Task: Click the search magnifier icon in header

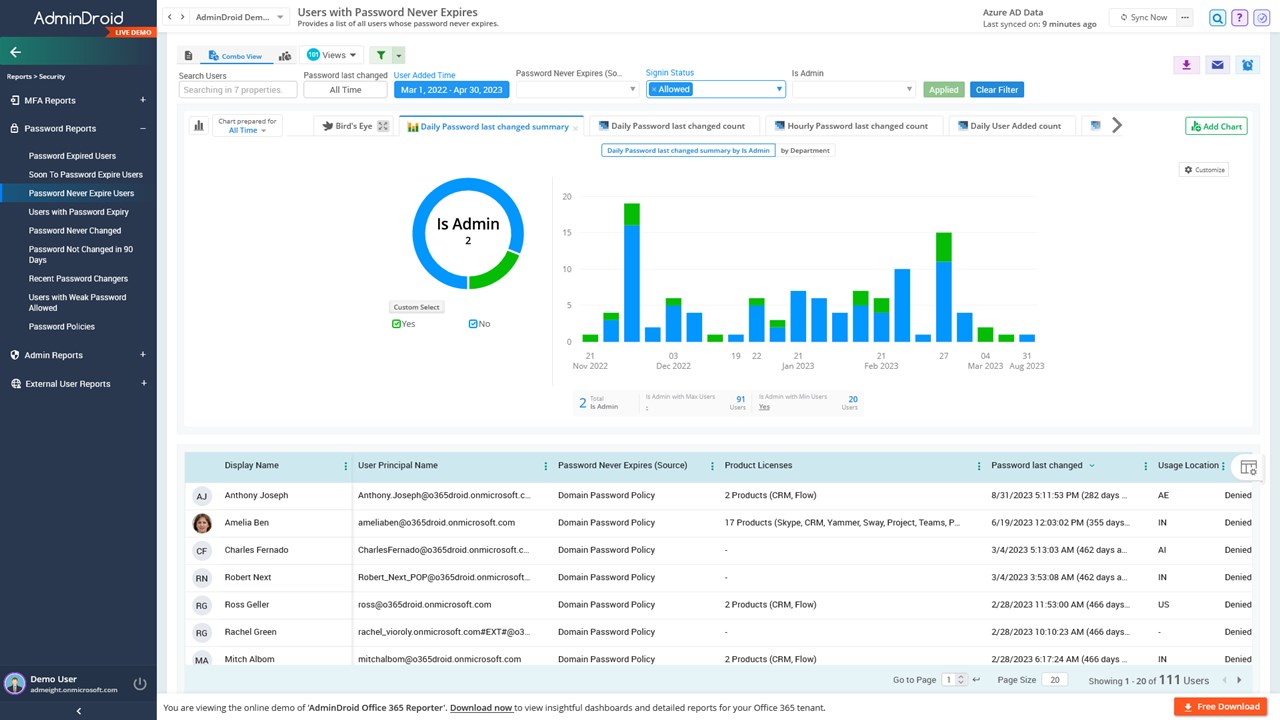Action: point(1217,18)
